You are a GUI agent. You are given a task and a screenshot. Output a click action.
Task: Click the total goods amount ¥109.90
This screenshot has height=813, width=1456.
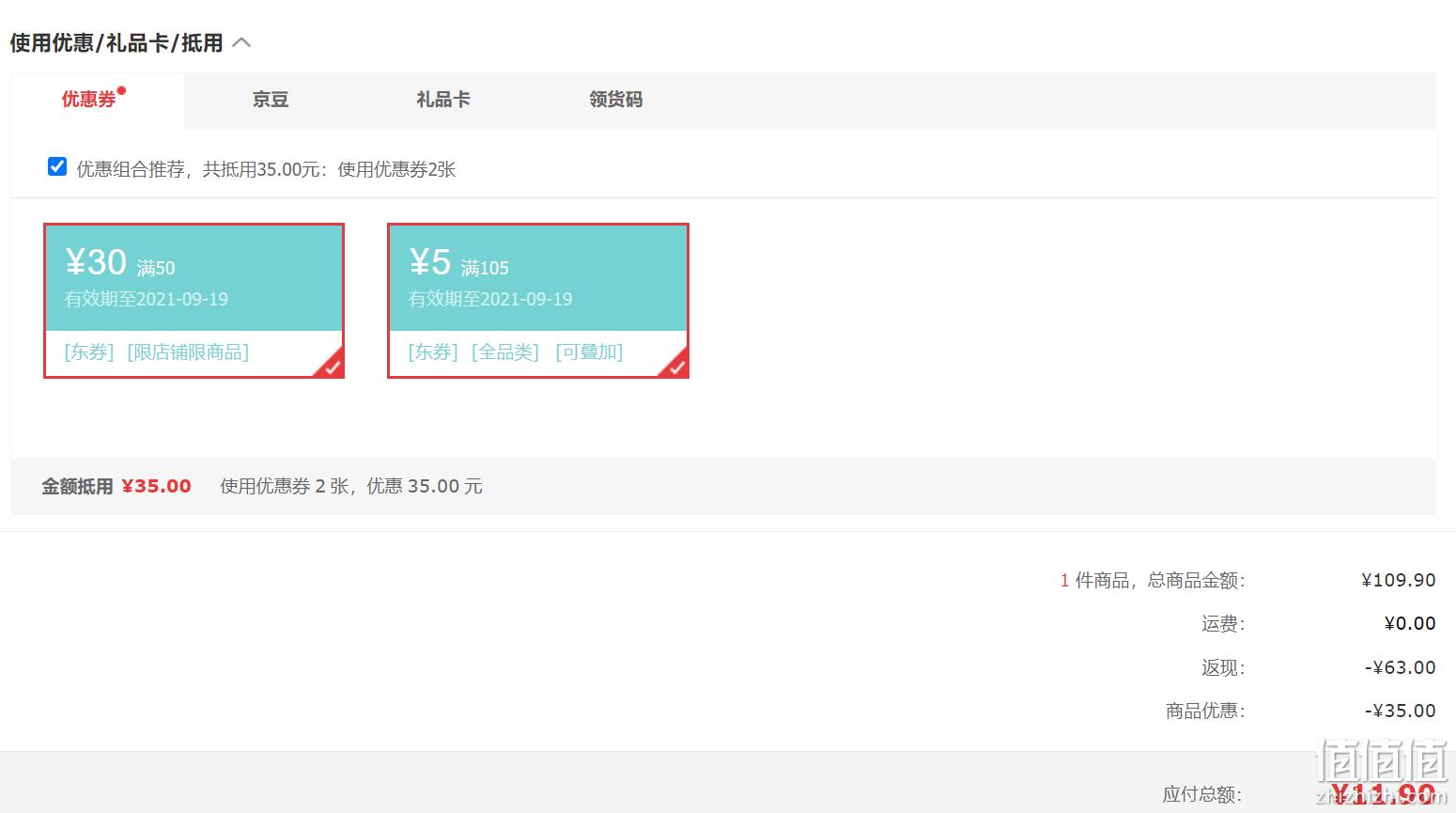click(x=1398, y=580)
